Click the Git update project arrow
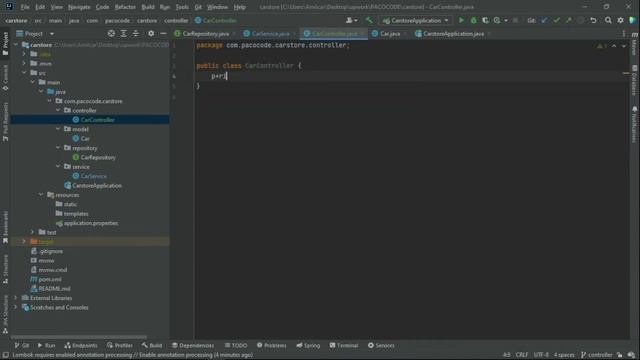Viewport: 640px width, 360px height. [544, 20]
